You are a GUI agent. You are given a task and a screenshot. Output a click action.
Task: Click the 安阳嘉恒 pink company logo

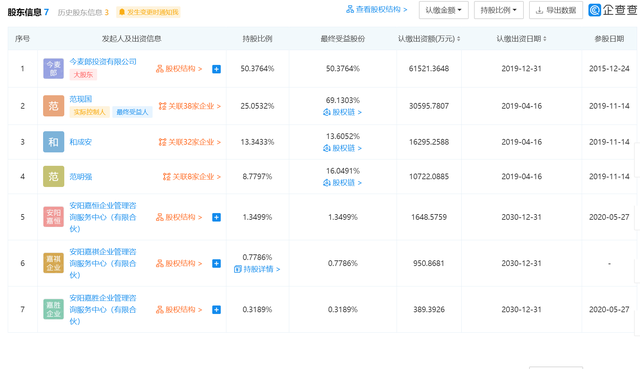[53, 217]
